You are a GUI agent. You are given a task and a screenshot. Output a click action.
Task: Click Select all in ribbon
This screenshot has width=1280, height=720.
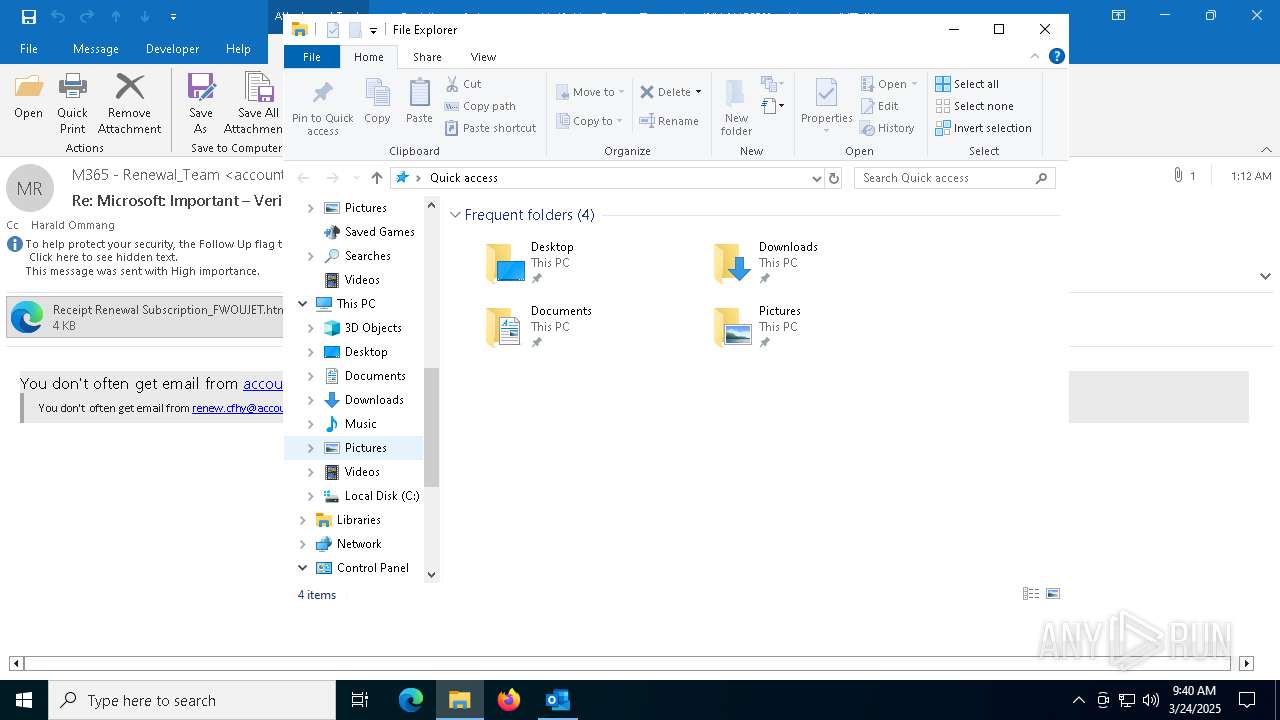point(966,84)
